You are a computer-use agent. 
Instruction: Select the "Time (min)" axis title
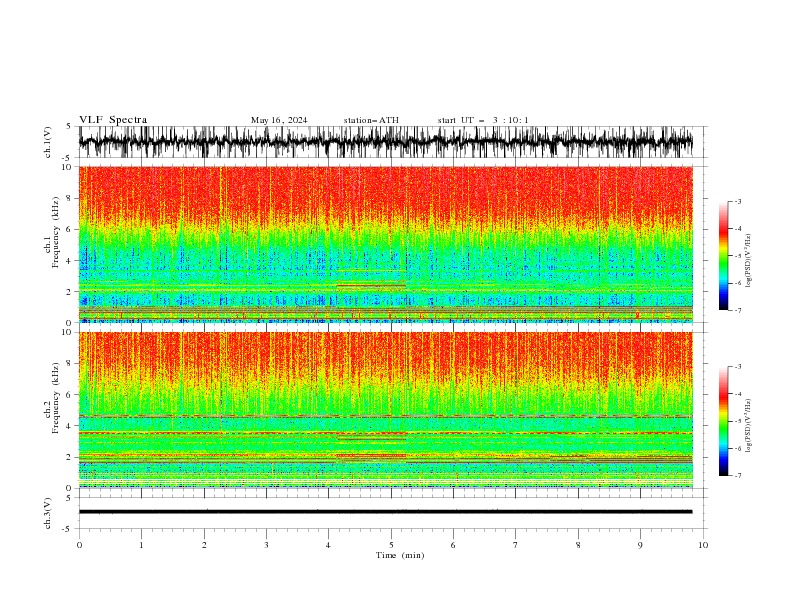point(400,555)
